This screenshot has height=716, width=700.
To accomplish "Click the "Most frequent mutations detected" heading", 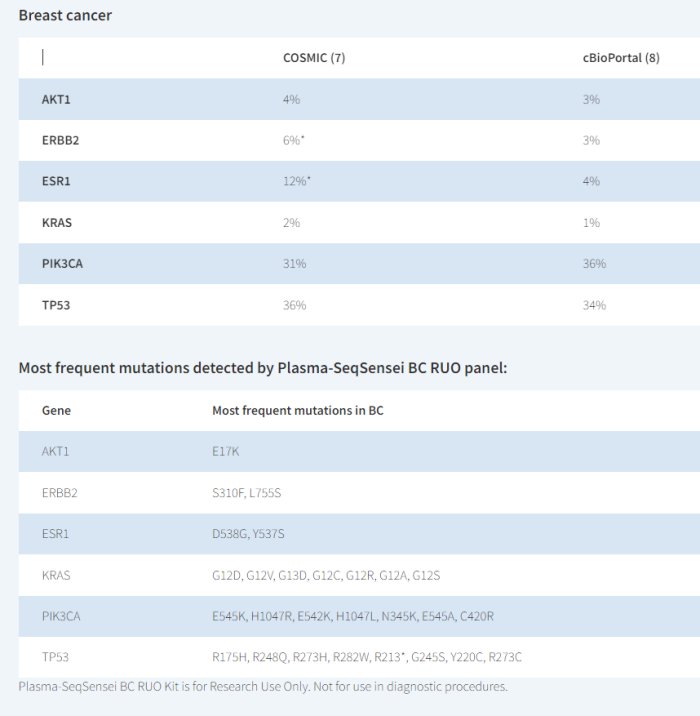I will (263, 368).
